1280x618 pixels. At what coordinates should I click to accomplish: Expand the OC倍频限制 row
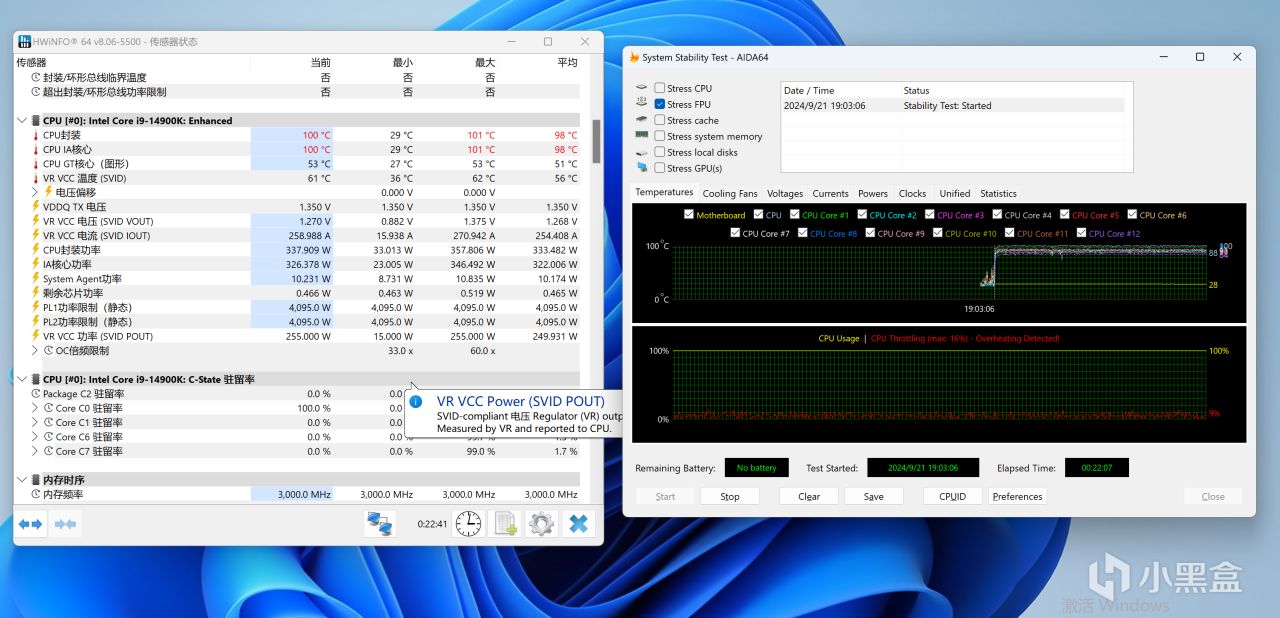tap(35, 351)
